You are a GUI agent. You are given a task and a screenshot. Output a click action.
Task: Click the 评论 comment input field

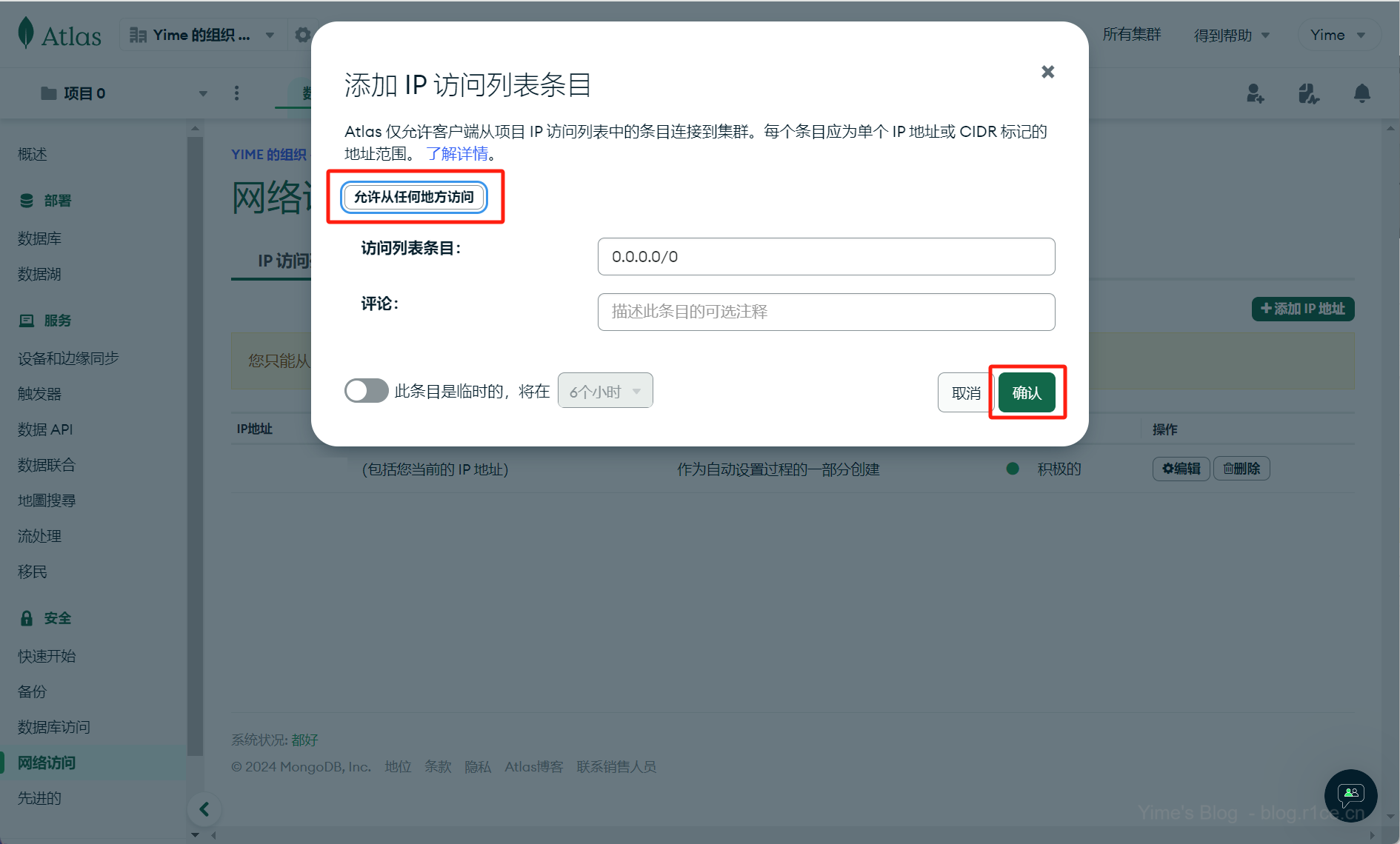click(826, 312)
